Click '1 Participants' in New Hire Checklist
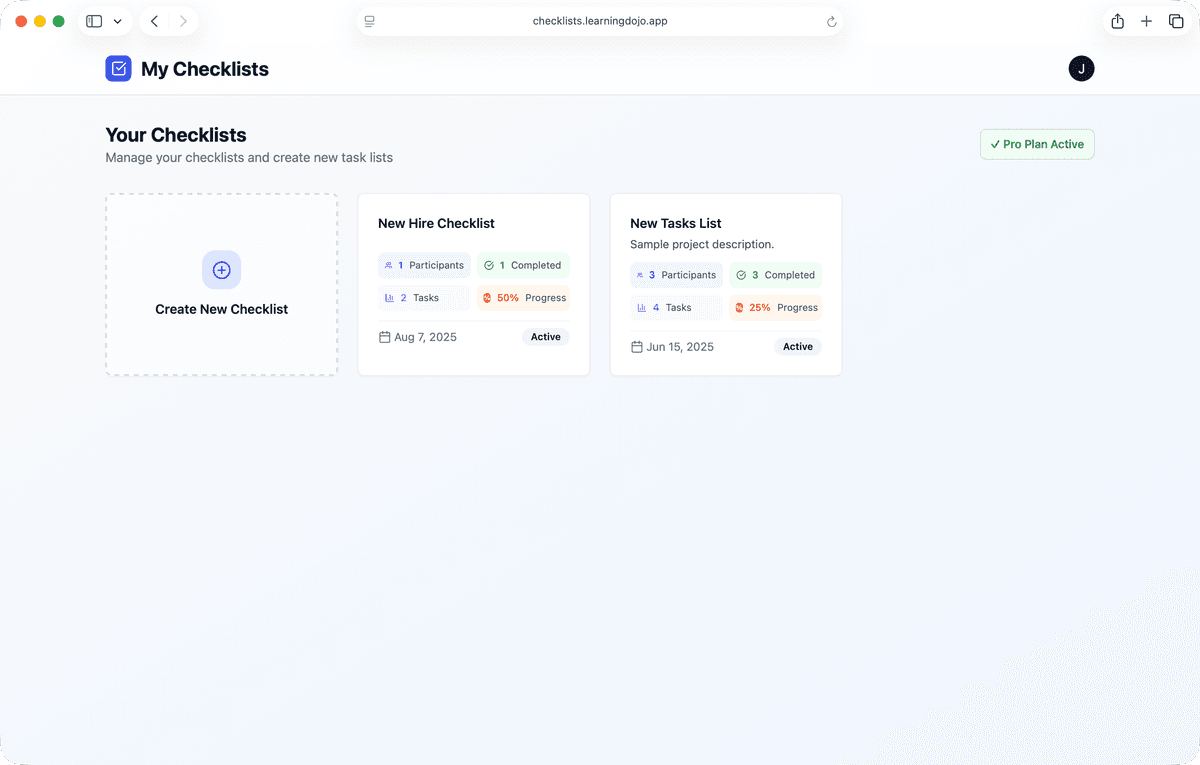The width and height of the screenshot is (1200, 765). pyautogui.click(x=424, y=265)
